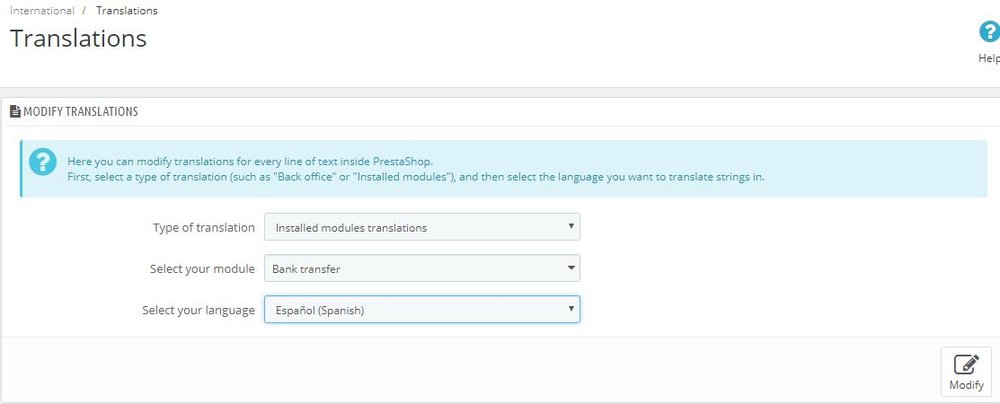Click the "Type of translation" field label
The height and width of the screenshot is (404, 1000).
(x=203, y=227)
